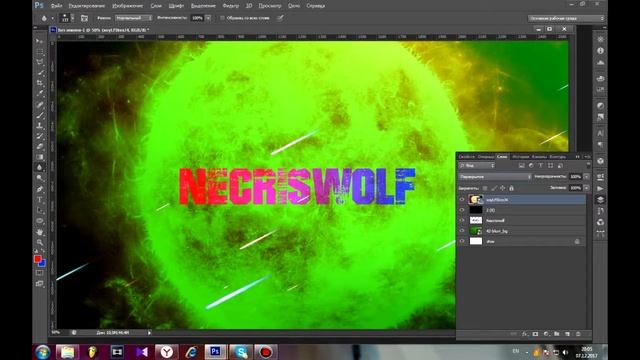This screenshot has height=360, width=640.
Task: Select the Gradient tool
Action: (40, 157)
